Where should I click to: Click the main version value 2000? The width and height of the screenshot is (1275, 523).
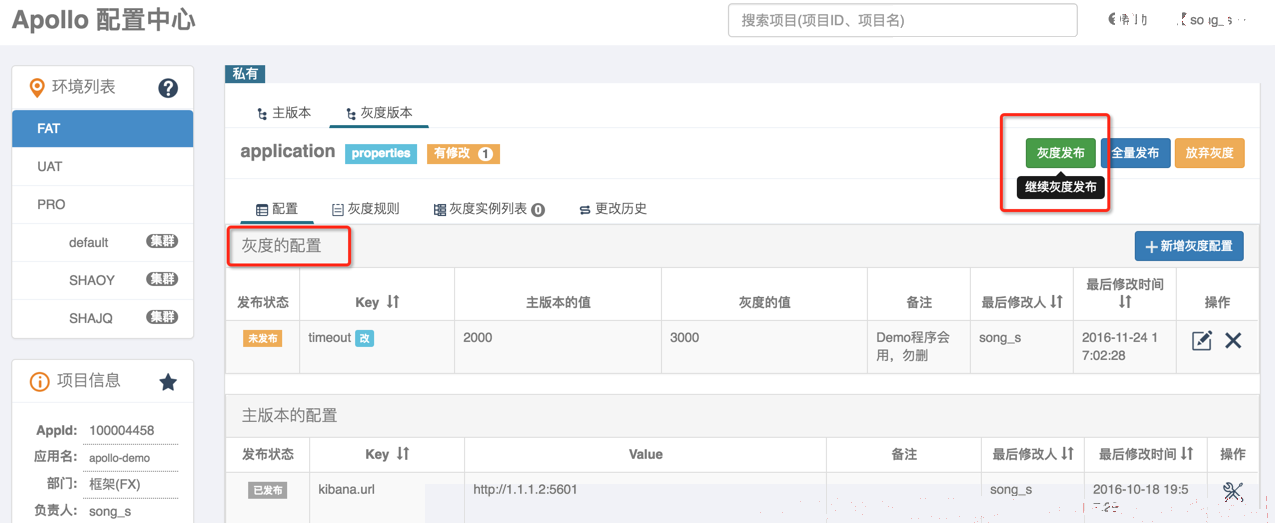(x=478, y=338)
